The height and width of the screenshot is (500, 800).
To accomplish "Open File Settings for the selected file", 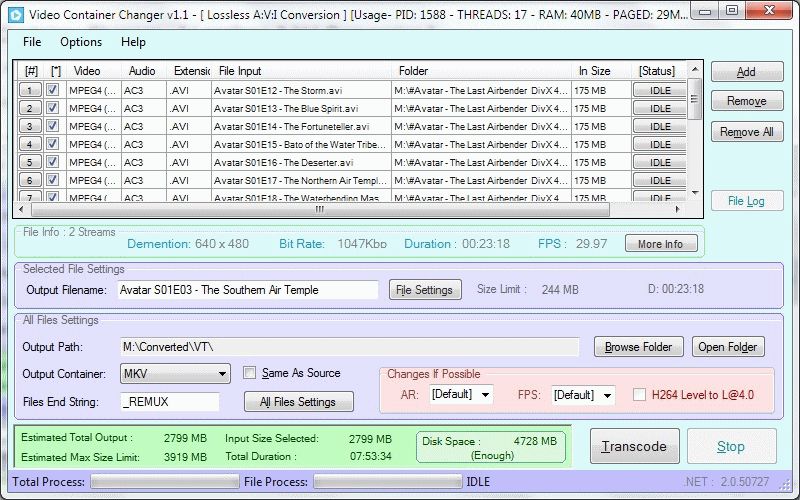I will (x=425, y=290).
